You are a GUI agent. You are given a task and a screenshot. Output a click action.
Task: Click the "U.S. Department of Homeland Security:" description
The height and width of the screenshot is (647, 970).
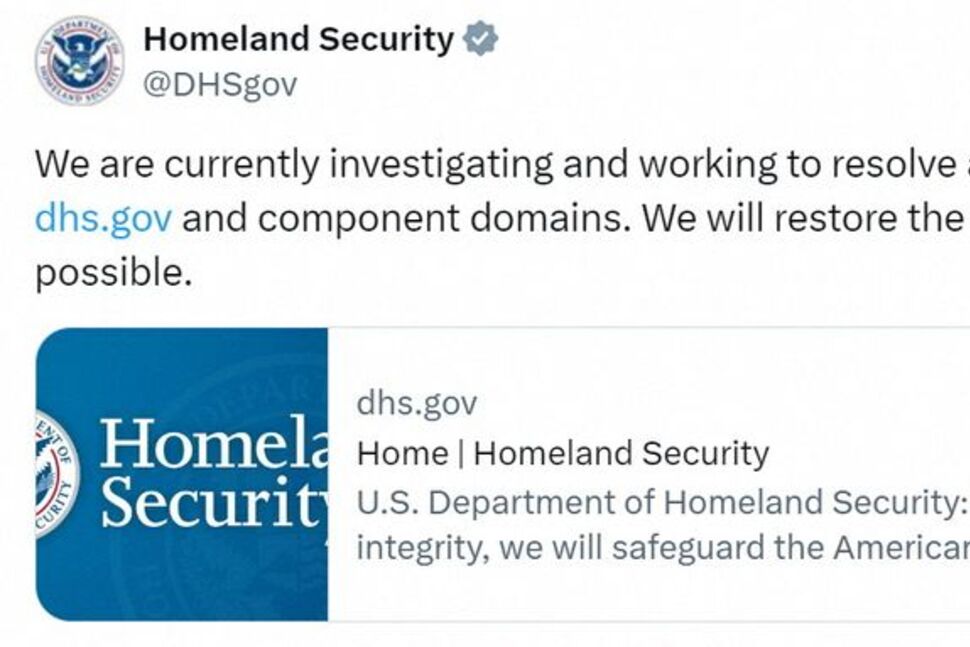coord(658,502)
